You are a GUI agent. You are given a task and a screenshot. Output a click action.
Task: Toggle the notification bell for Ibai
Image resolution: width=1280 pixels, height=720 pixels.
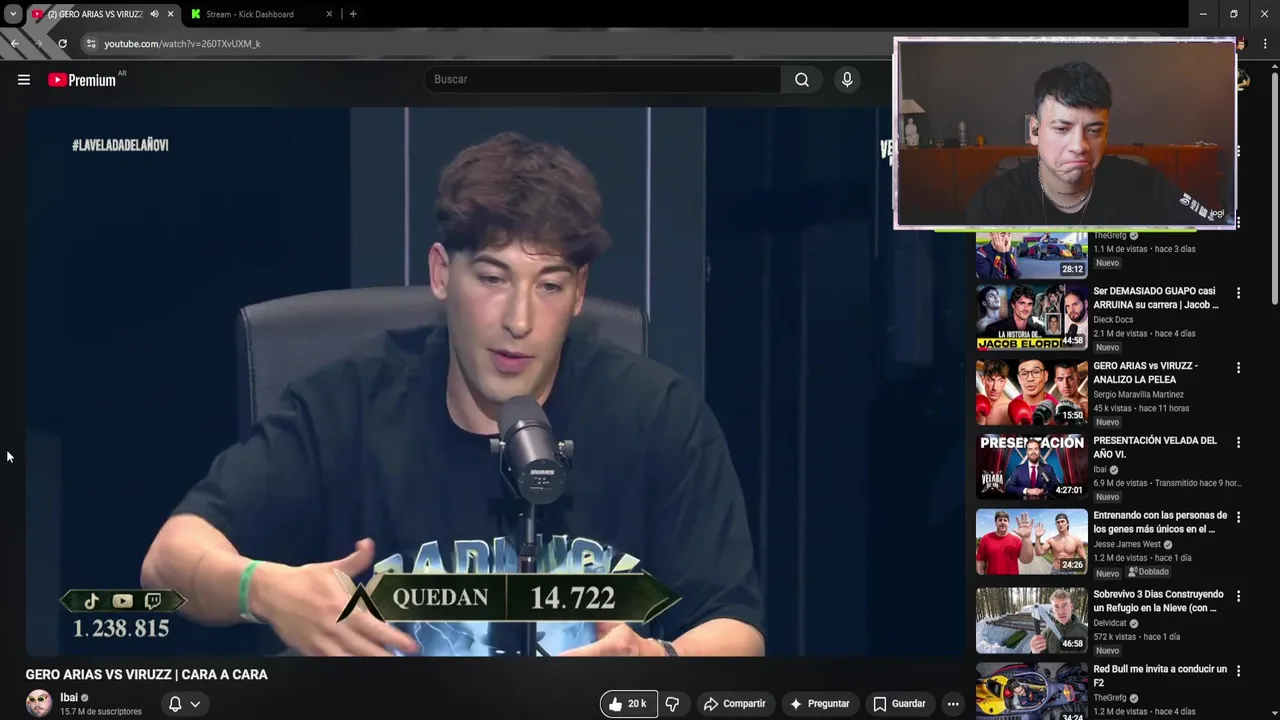pyautogui.click(x=175, y=704)
